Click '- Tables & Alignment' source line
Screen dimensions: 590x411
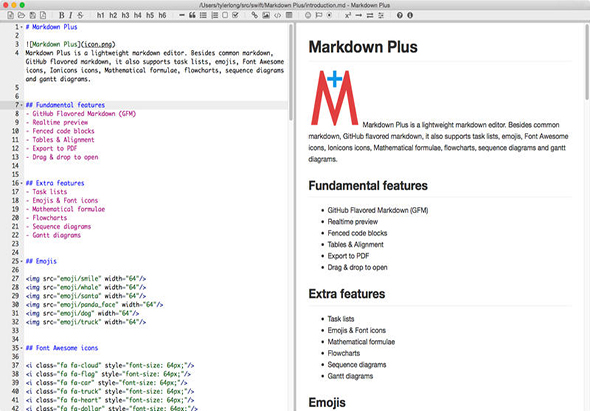click(60, 140)
